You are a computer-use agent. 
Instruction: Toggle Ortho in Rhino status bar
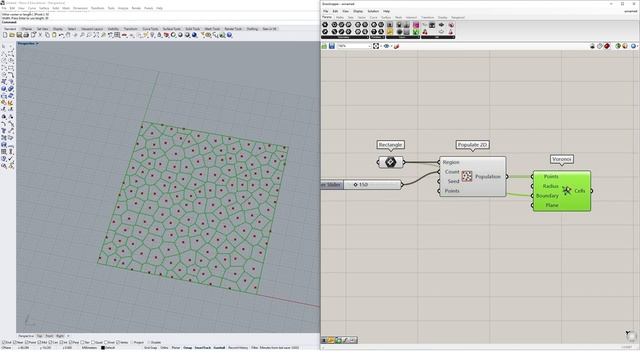point(164,348)
